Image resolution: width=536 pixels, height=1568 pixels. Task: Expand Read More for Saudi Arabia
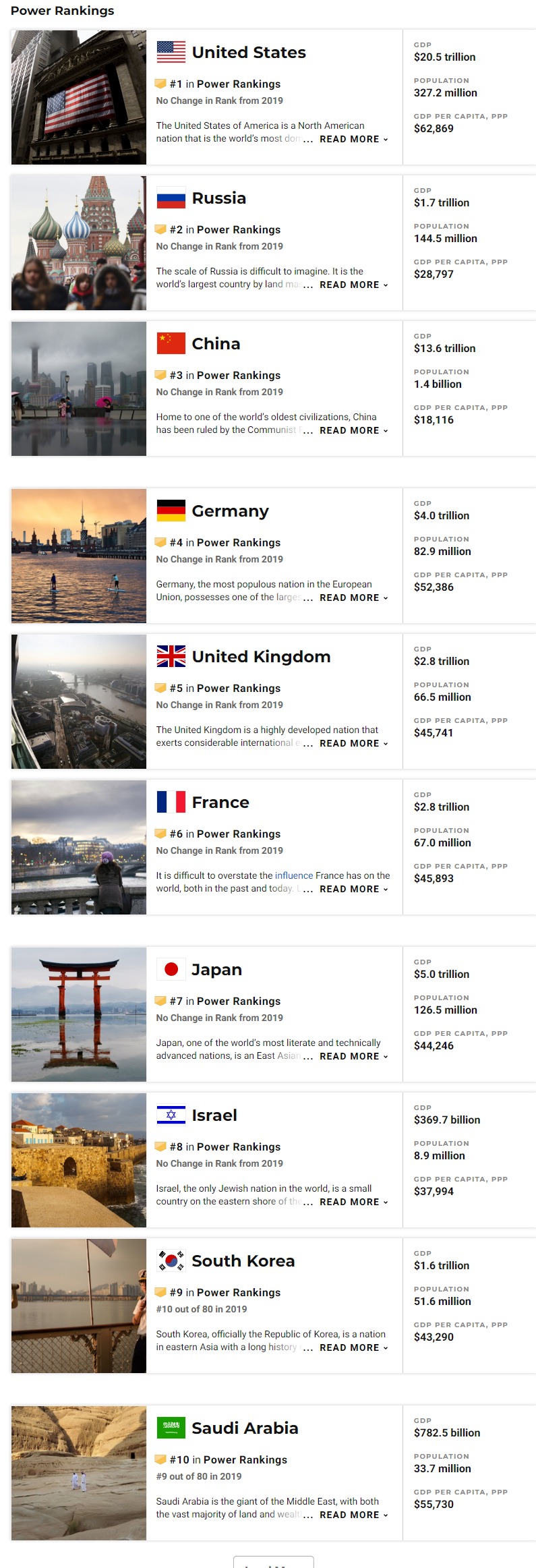(353, 1515)
